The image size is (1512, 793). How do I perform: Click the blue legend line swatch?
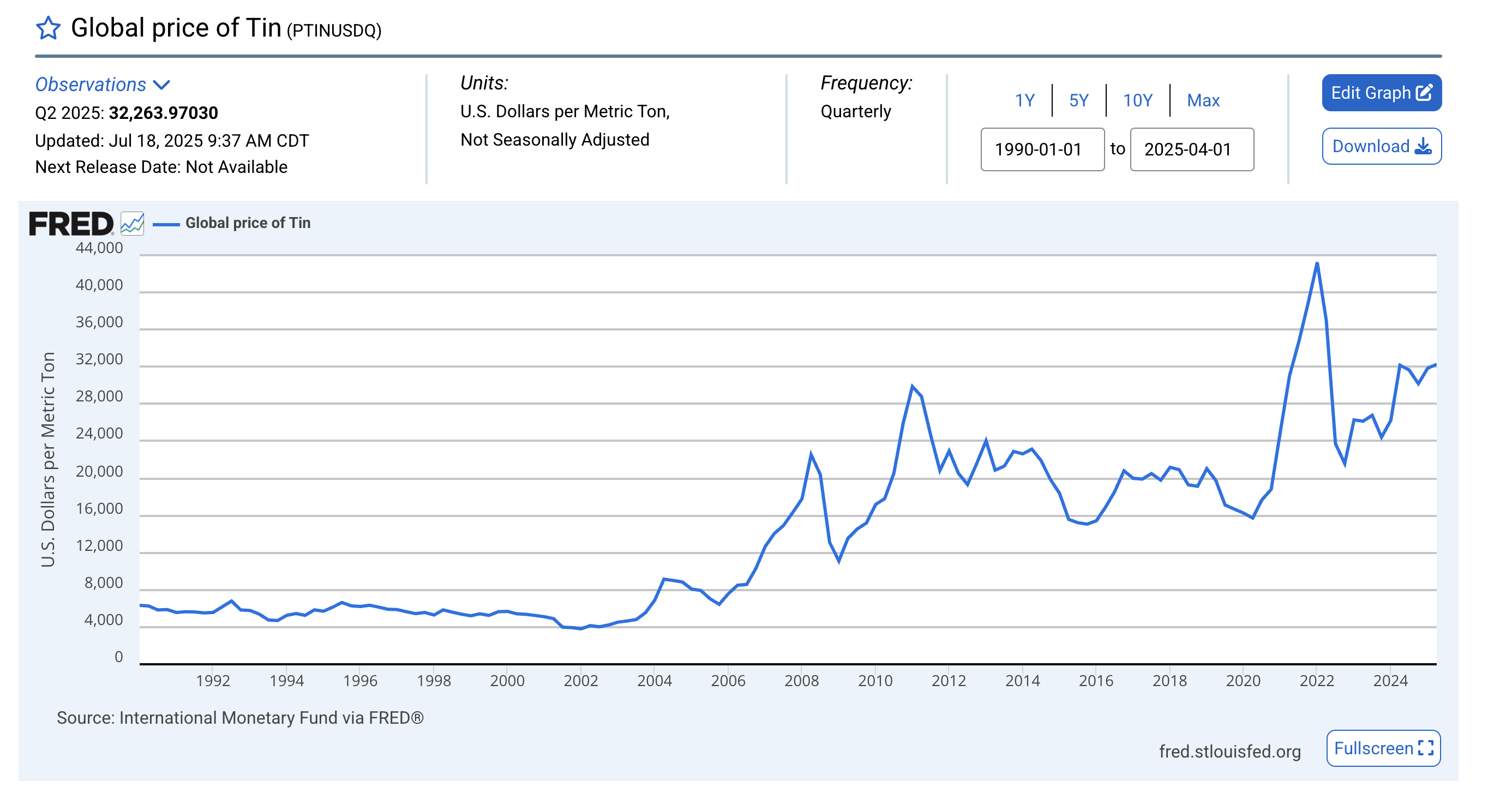coord(166,224)
